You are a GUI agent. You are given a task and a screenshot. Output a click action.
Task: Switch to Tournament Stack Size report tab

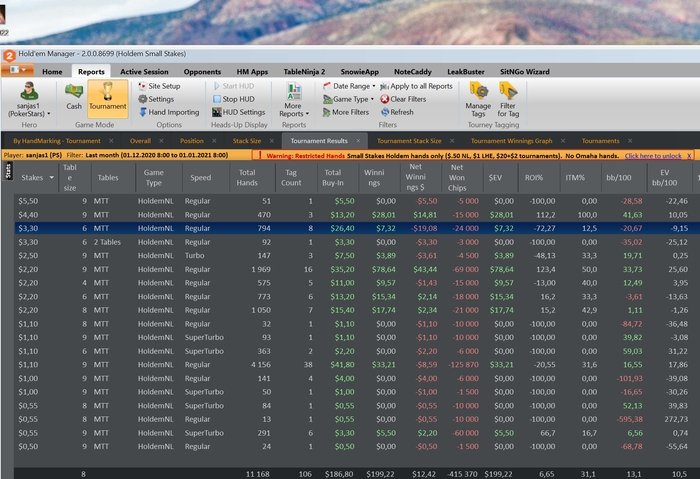click(x=409, y=141)
